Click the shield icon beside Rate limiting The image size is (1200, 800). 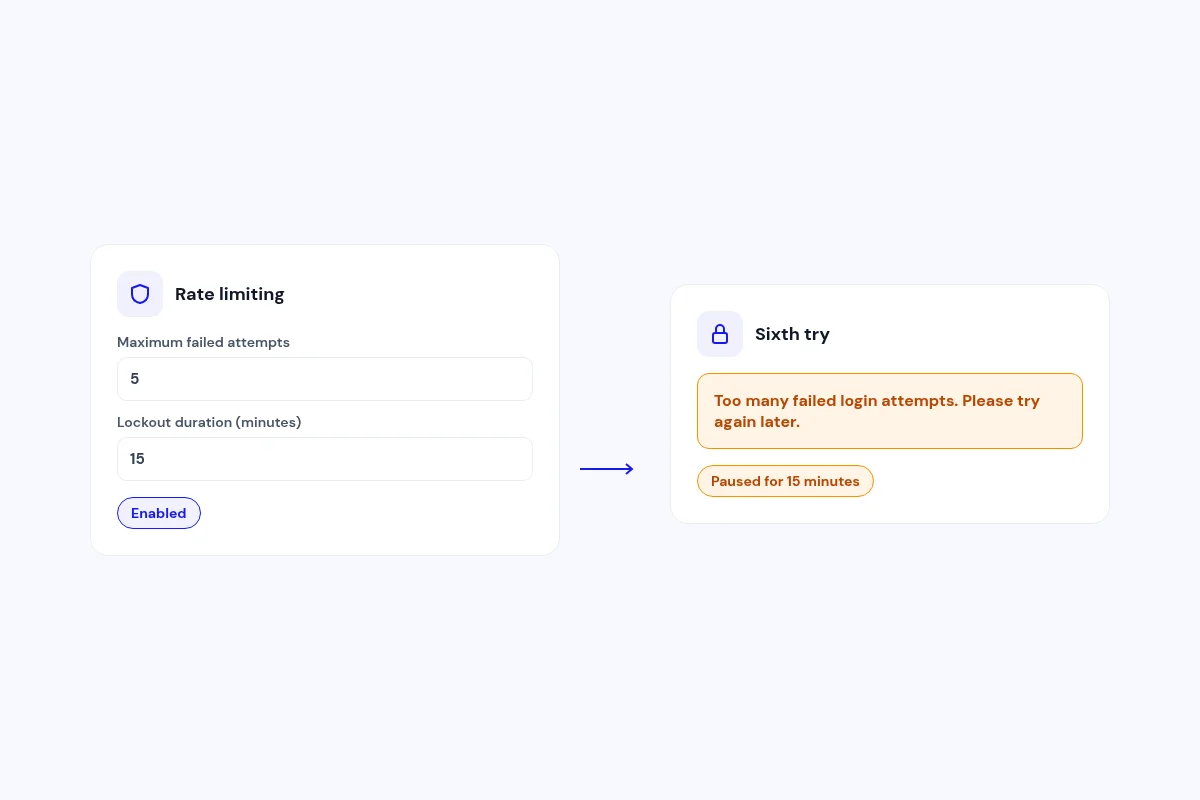140,294
